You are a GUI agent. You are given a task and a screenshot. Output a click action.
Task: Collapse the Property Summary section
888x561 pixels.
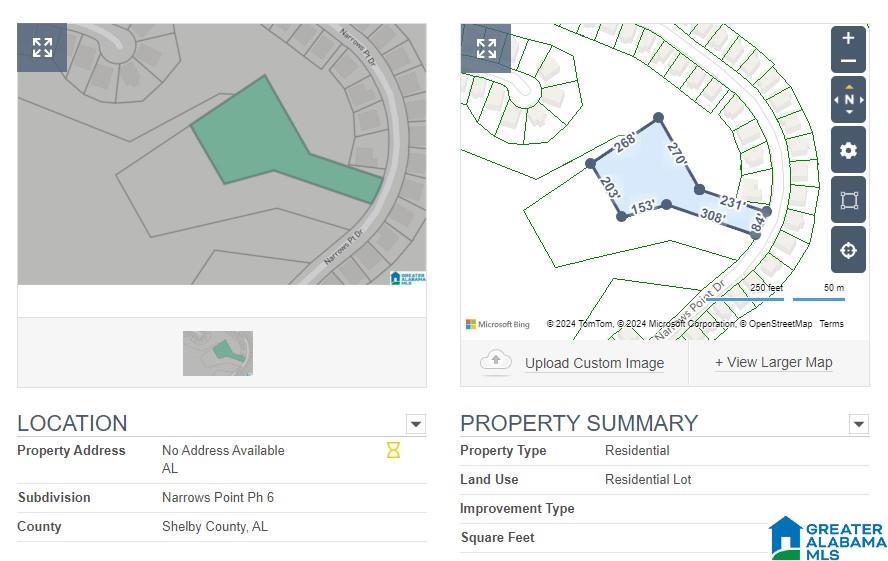coord(859,423)
